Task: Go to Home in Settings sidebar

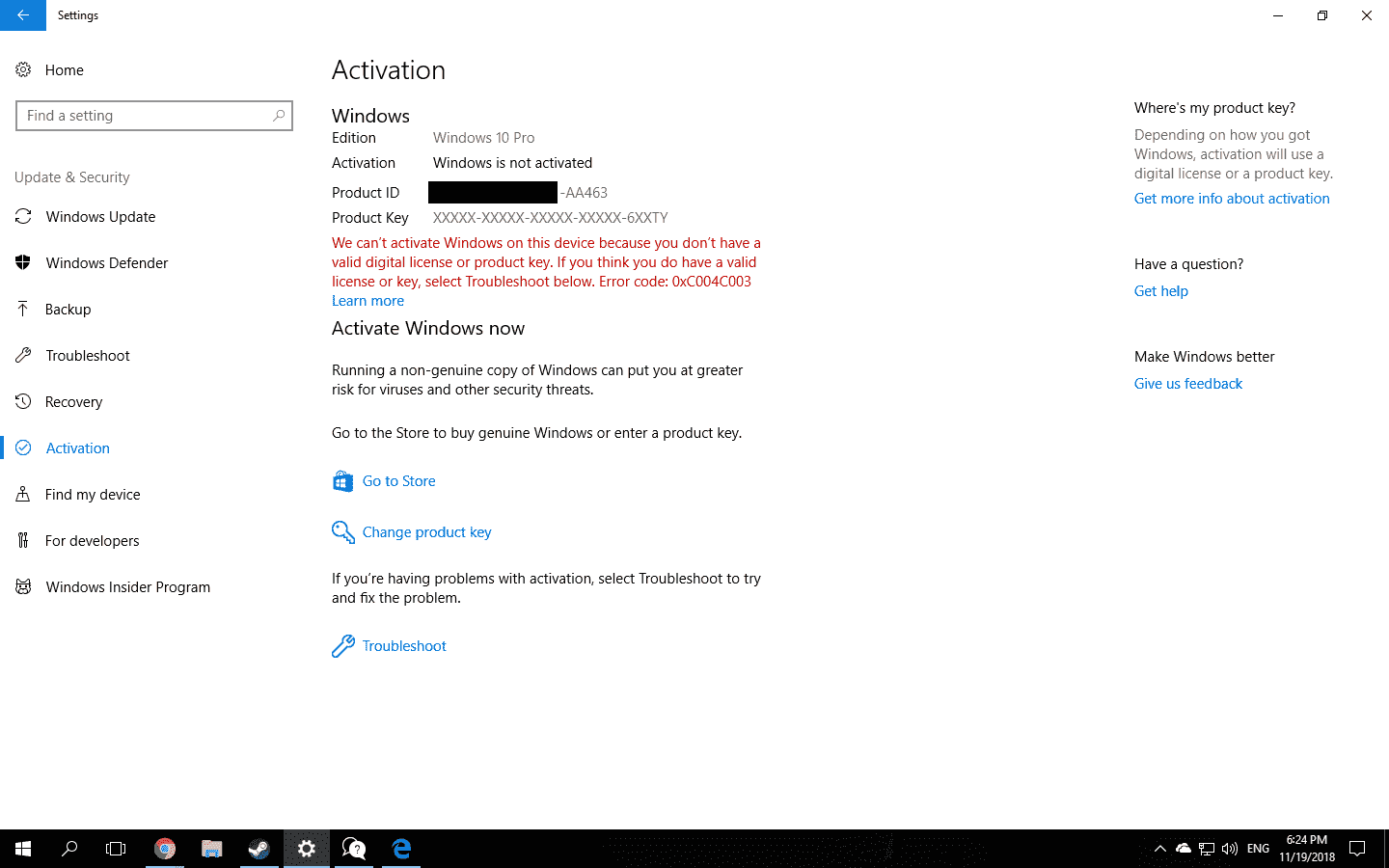Action: tap(65, 69)
